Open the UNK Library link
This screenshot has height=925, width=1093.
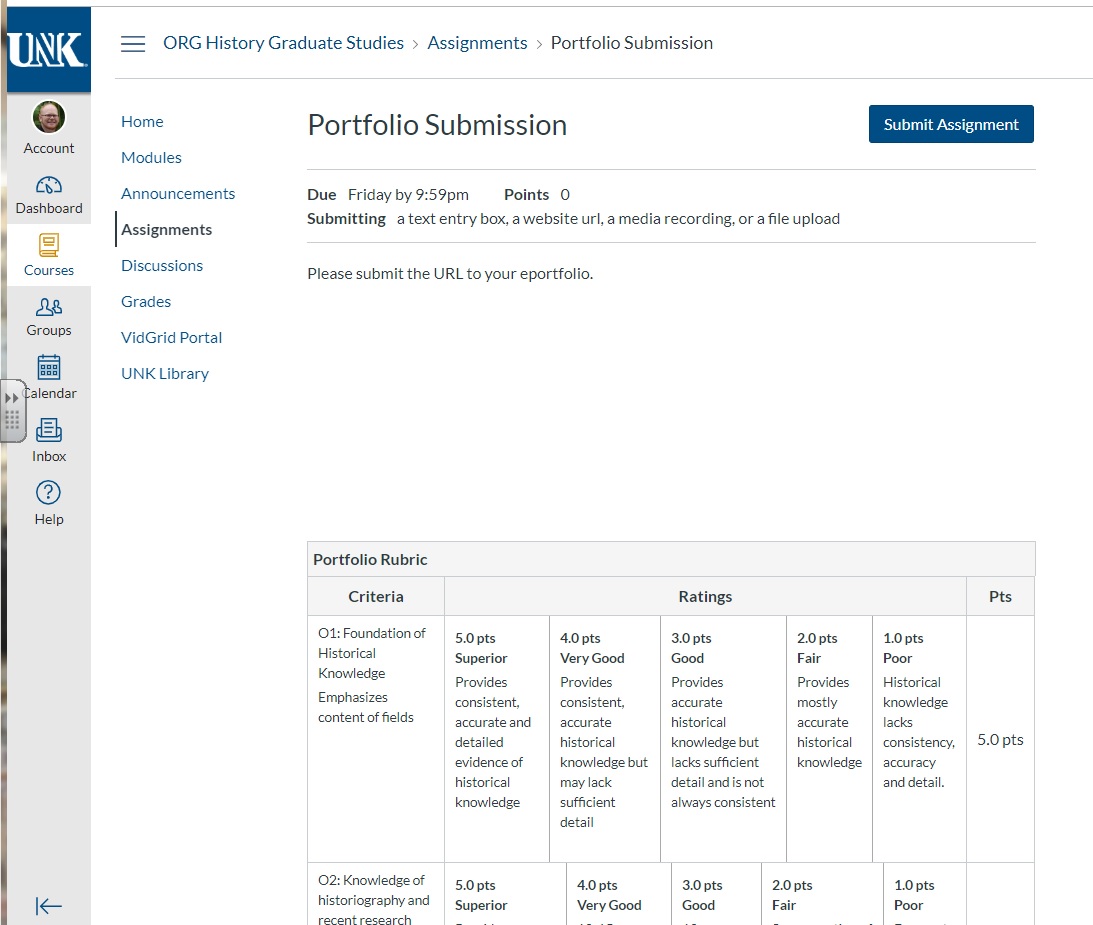pyautogui.click(x=165, y=373)
